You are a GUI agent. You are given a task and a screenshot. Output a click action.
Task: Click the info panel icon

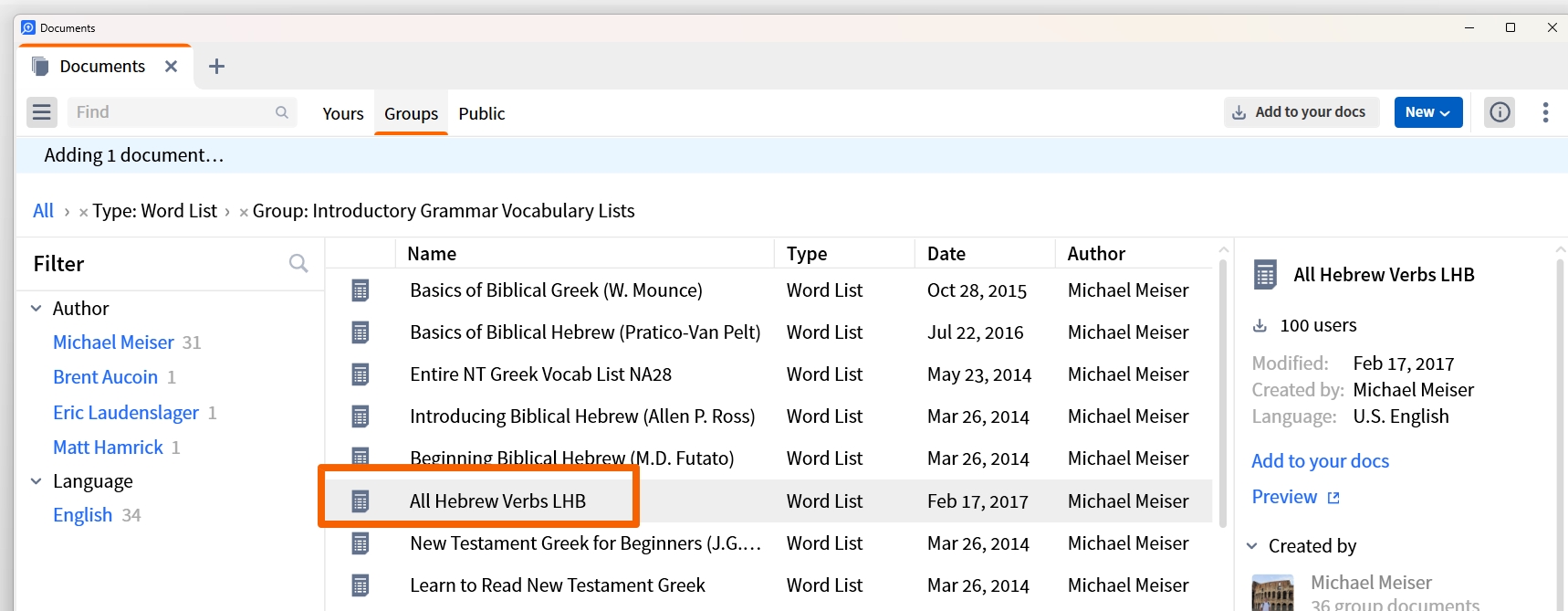[1500, 112]
